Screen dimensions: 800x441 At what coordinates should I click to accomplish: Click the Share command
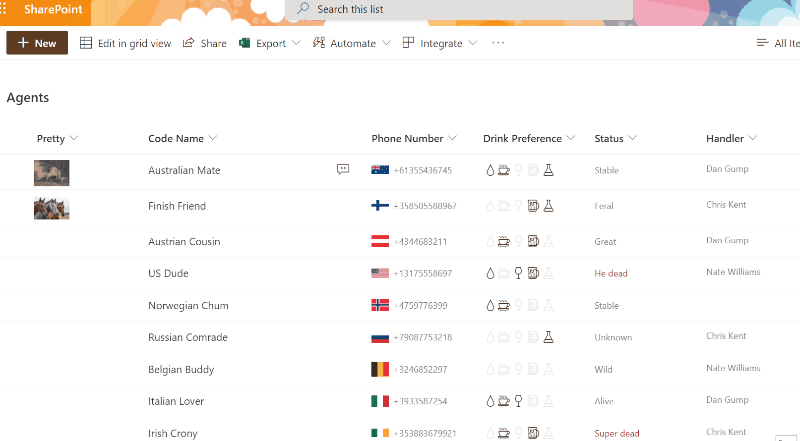point(205,43)
